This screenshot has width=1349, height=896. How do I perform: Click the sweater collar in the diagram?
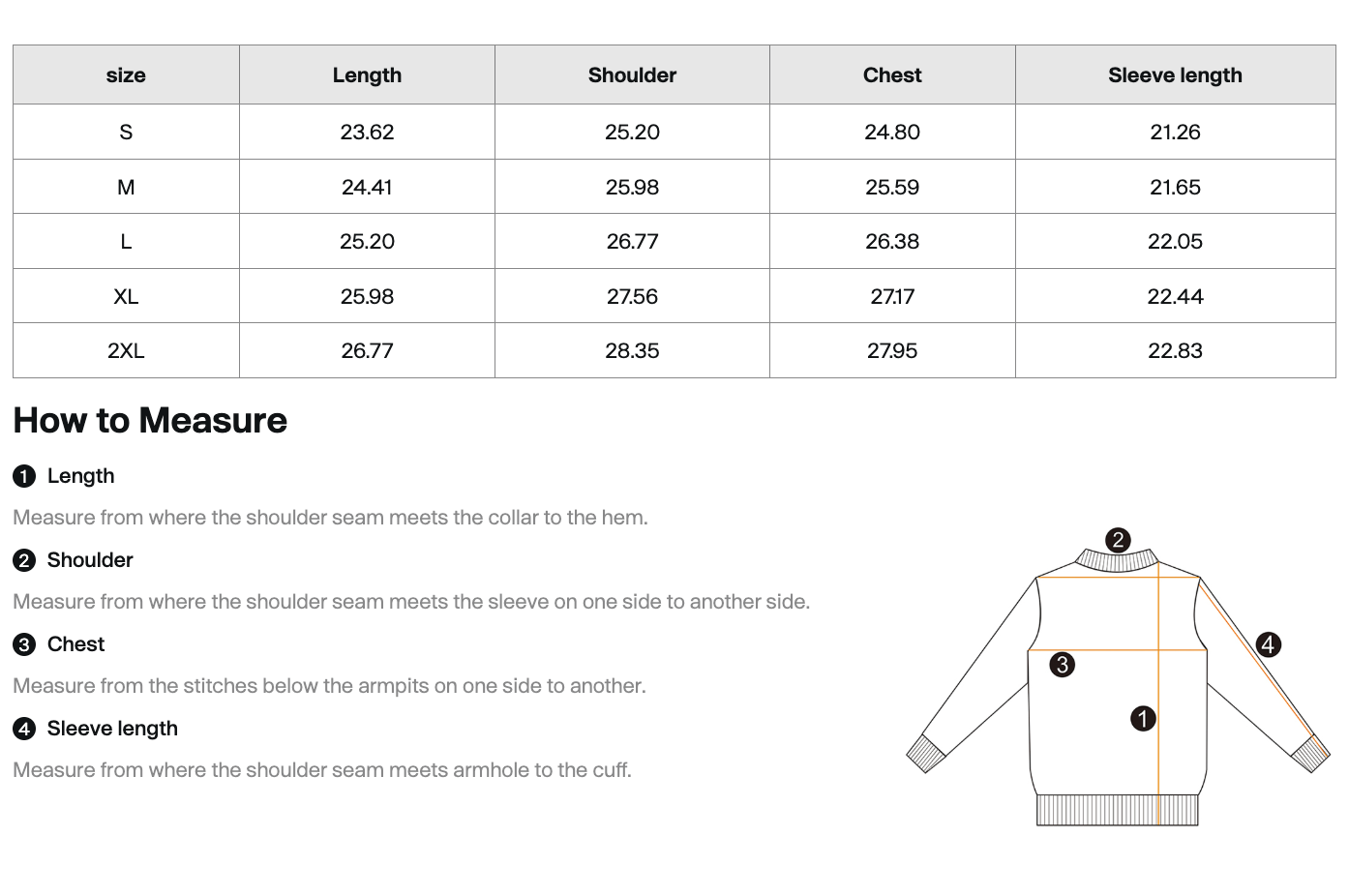pyautogui.click(x=1116, y=561)
